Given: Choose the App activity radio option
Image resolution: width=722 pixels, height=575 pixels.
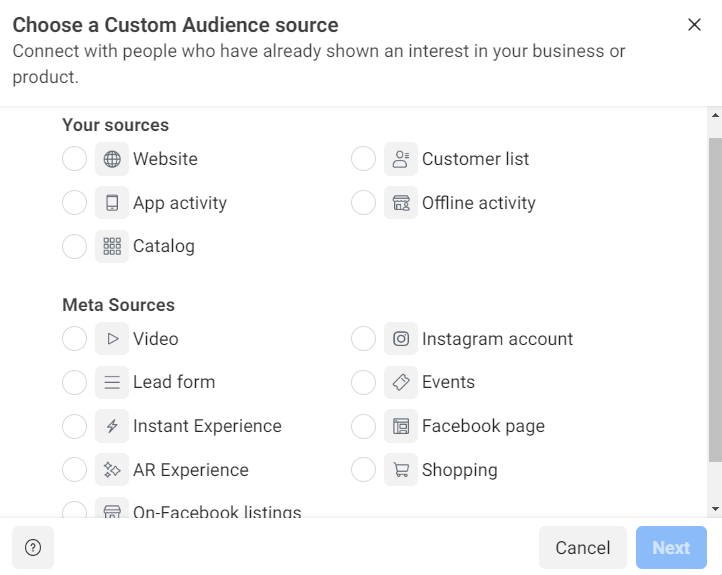Looking at the screenshot, I should coord(75,203).
